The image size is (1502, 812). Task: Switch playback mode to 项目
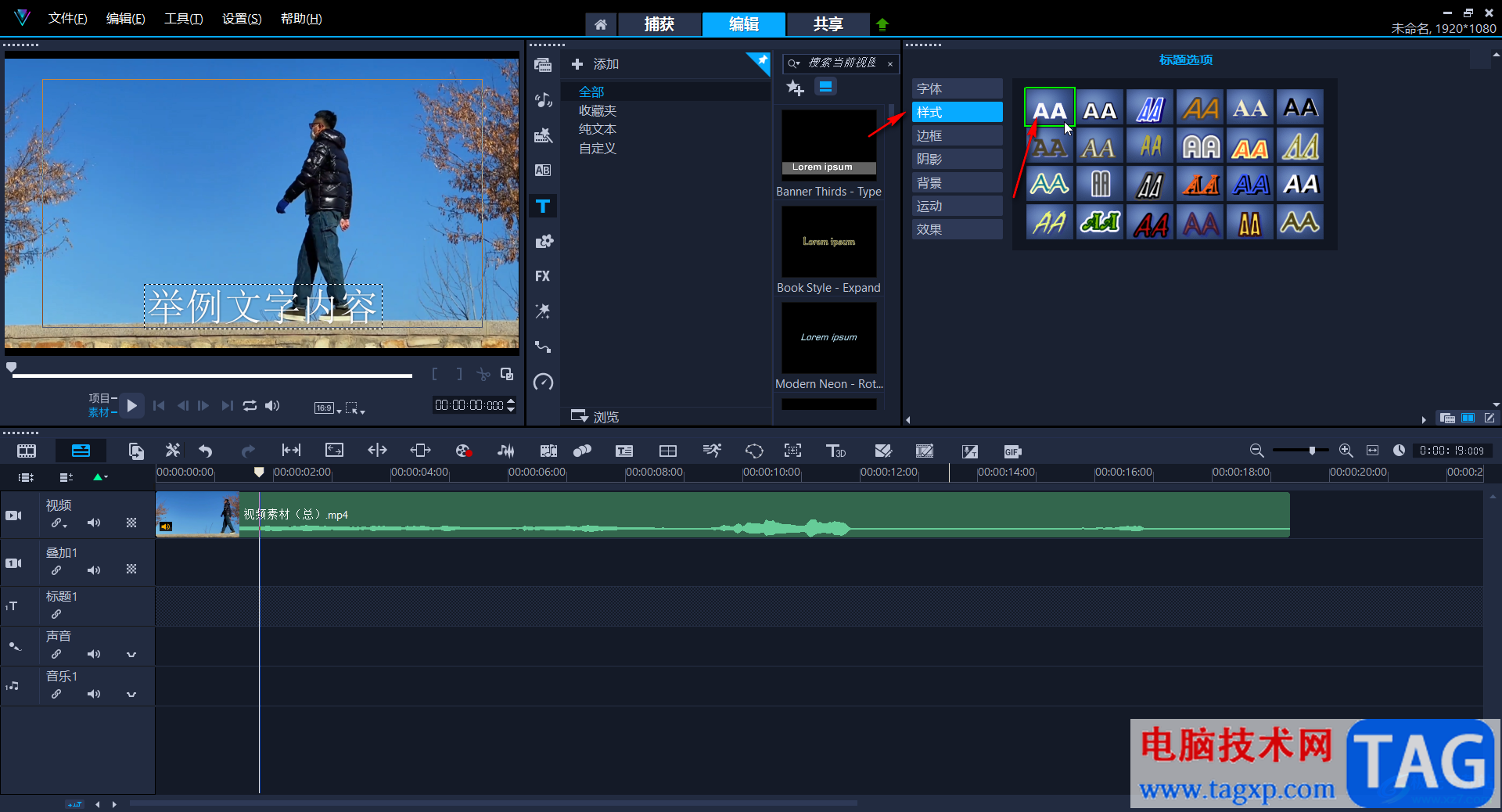(x=99, y=398)
